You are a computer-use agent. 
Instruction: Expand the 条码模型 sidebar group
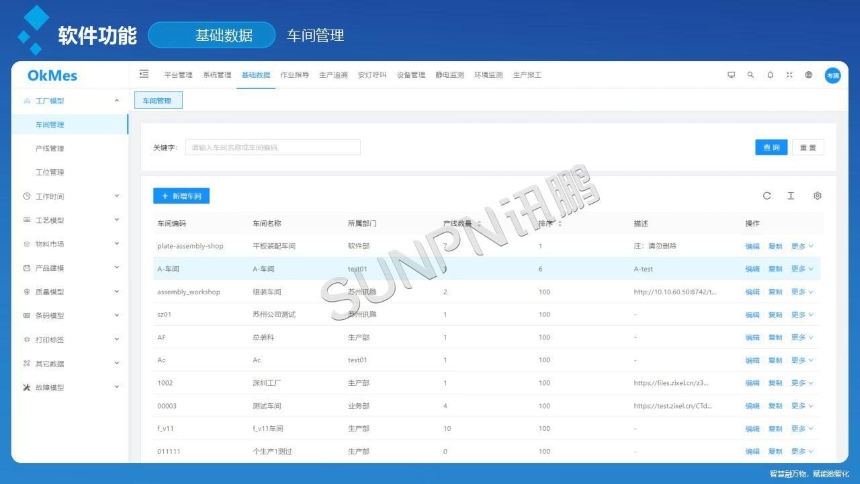point(117,316)
